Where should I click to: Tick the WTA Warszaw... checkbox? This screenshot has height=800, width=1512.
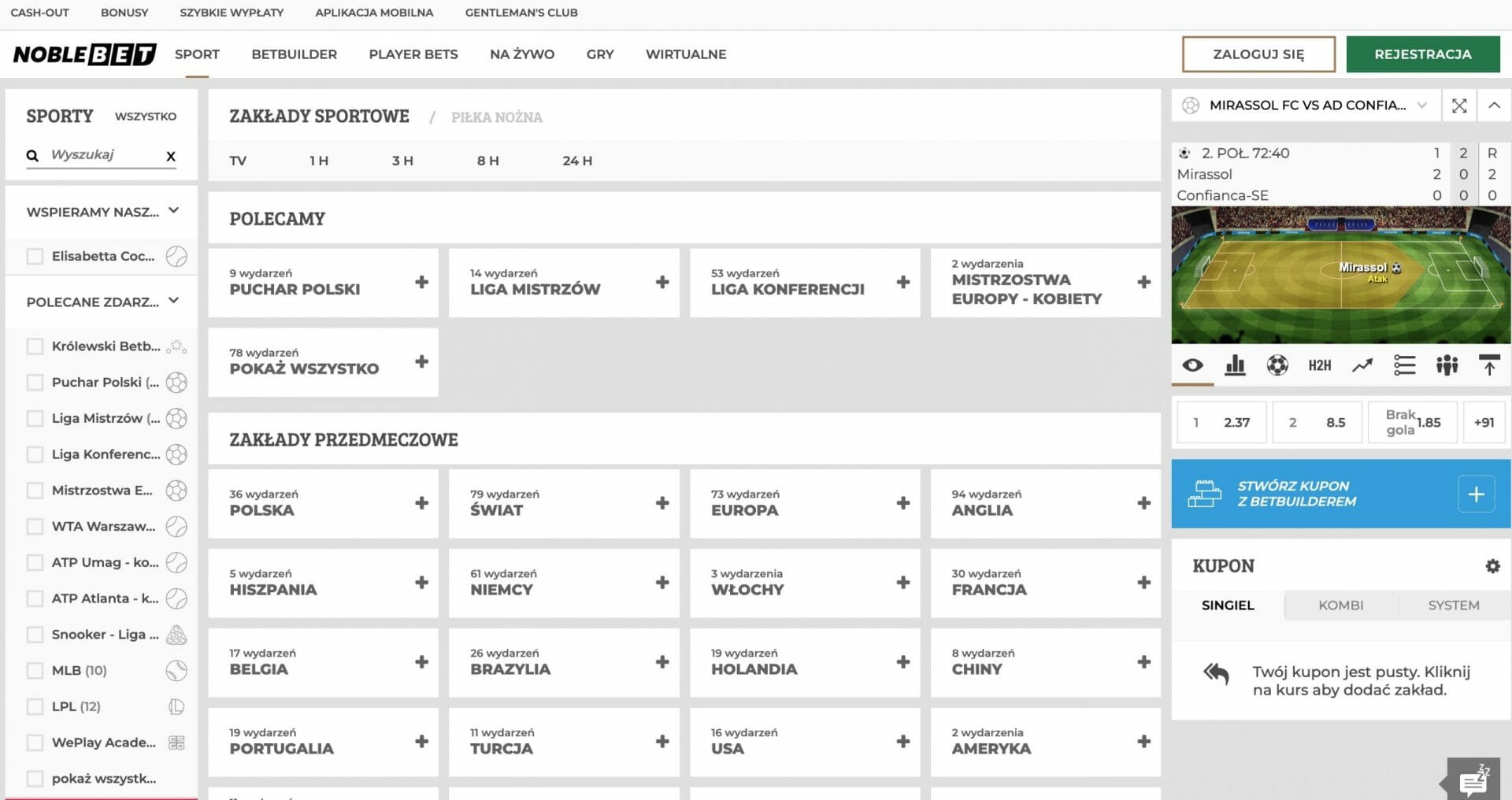click(x=35, y=527)
